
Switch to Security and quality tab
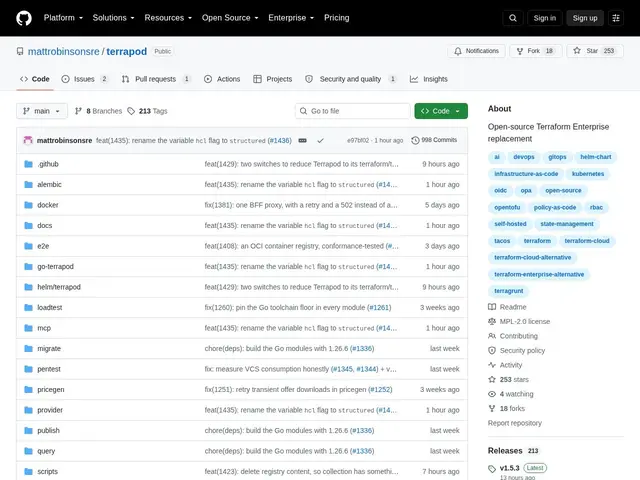[351, 79]
